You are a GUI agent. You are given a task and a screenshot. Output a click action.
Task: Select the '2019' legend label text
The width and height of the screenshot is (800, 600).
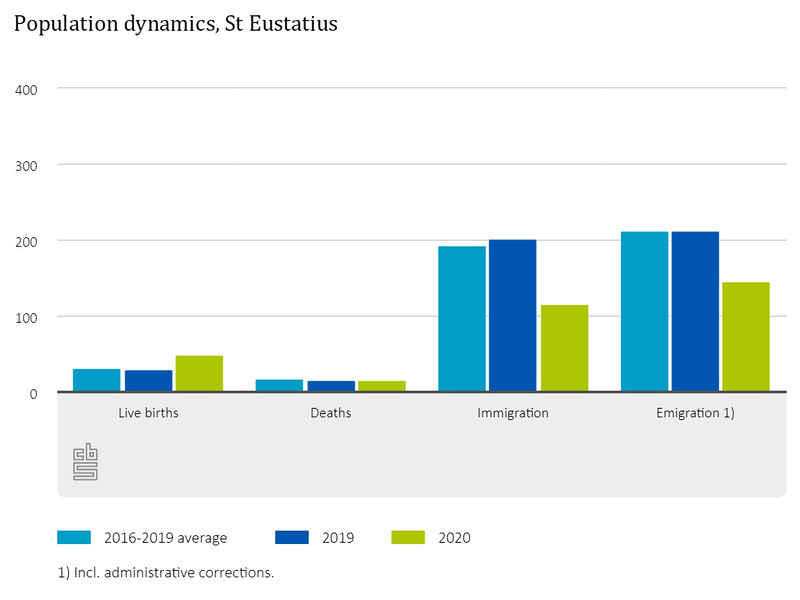[x=338, y=538]
